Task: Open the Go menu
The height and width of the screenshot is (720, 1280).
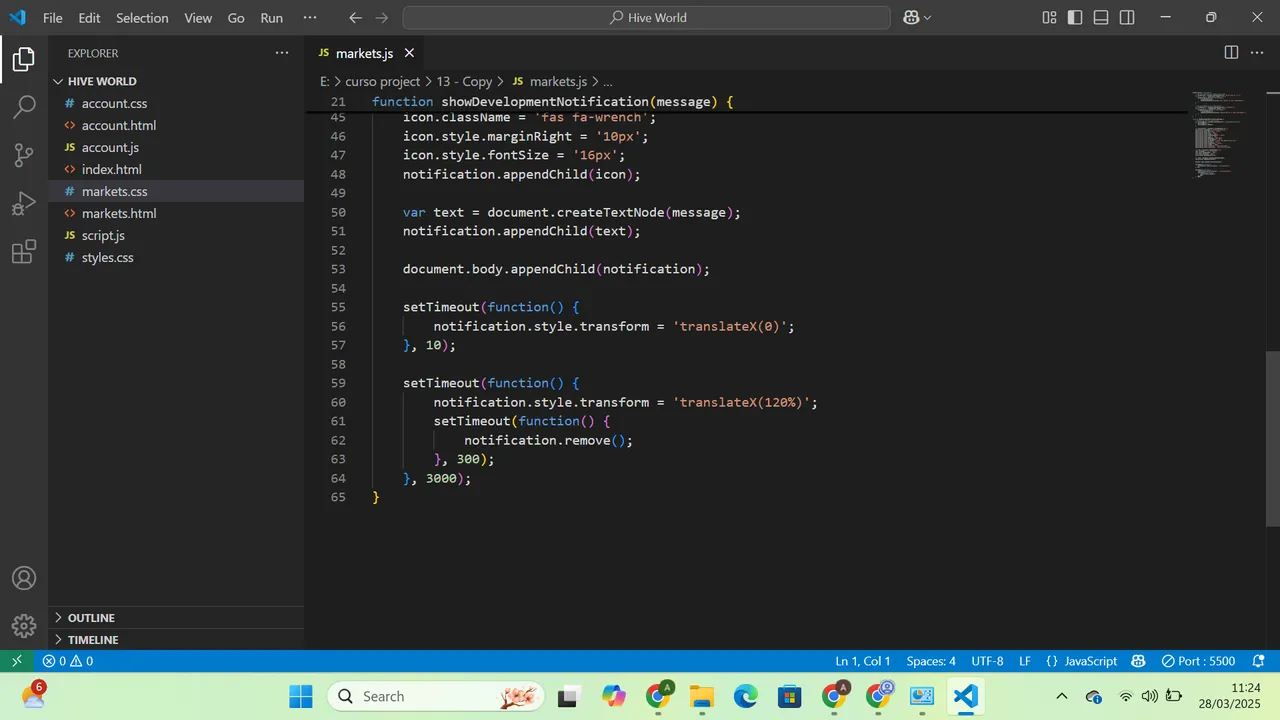Action: [236, 18]
